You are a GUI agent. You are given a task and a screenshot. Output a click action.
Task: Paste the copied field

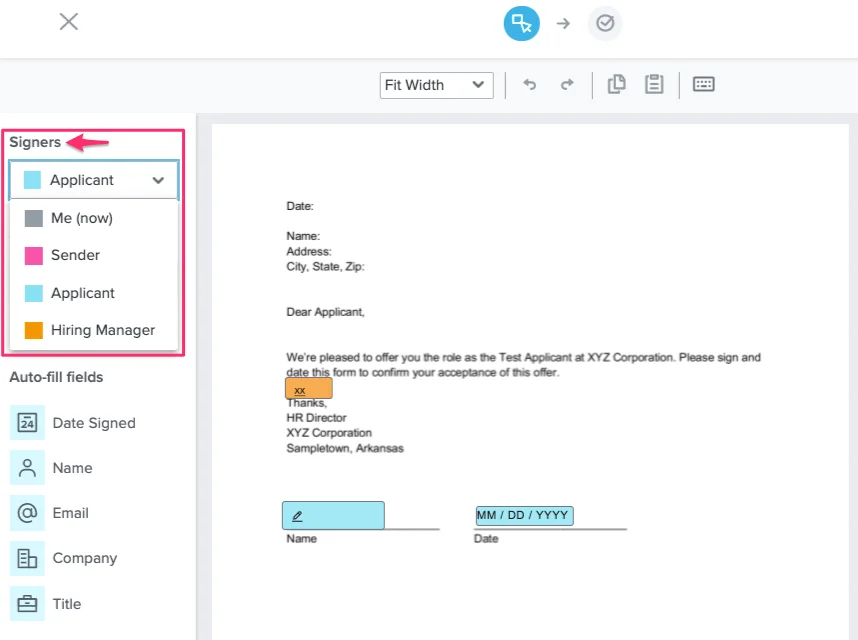click(654, 84)
